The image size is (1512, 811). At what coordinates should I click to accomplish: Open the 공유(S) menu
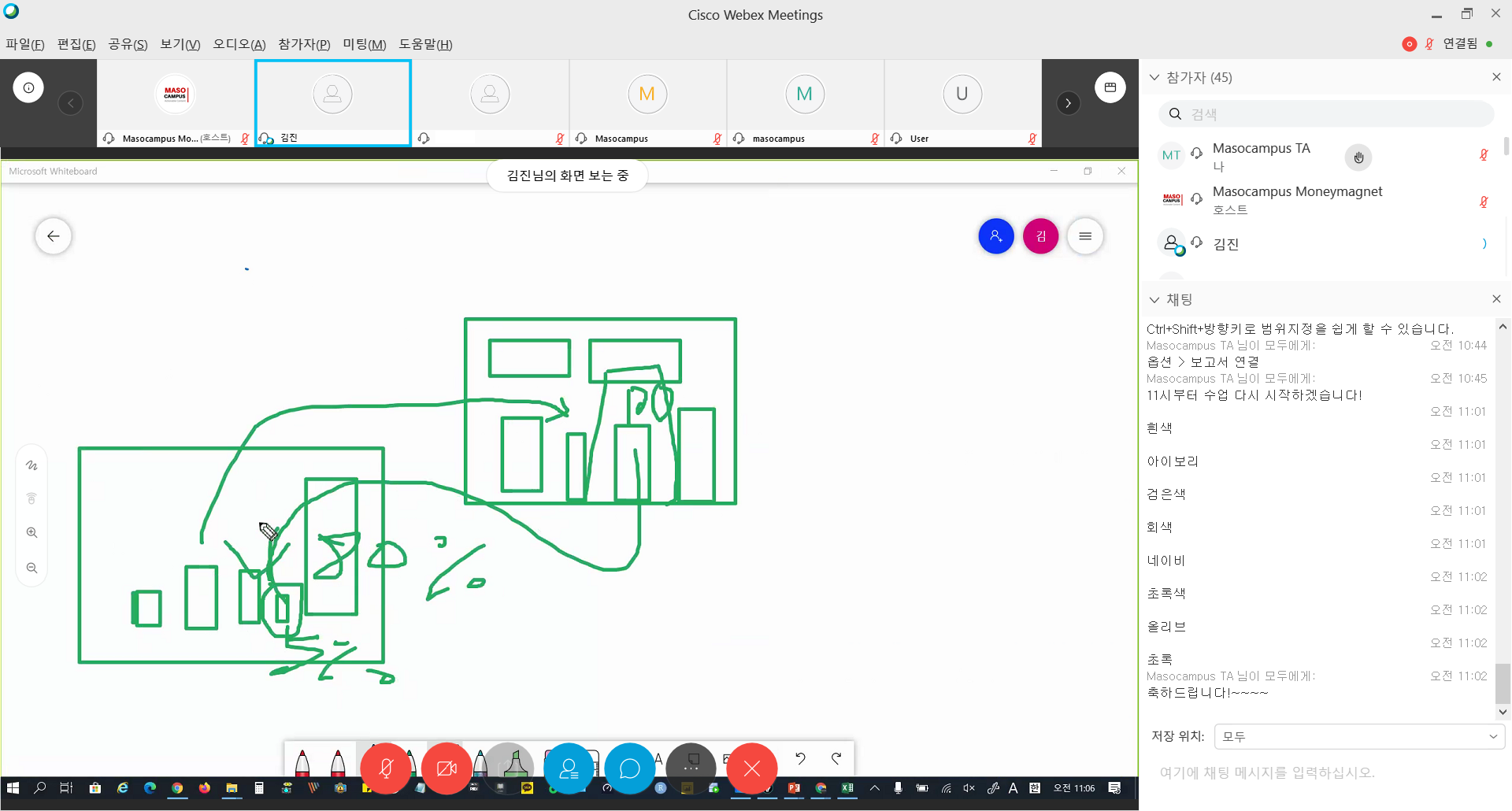pos(128,44)
